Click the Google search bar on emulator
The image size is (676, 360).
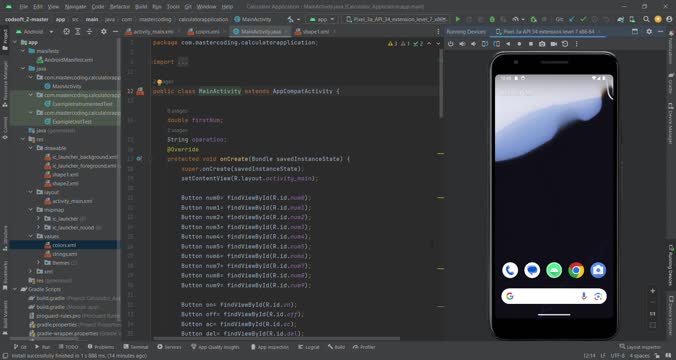(x=554, y=296)
